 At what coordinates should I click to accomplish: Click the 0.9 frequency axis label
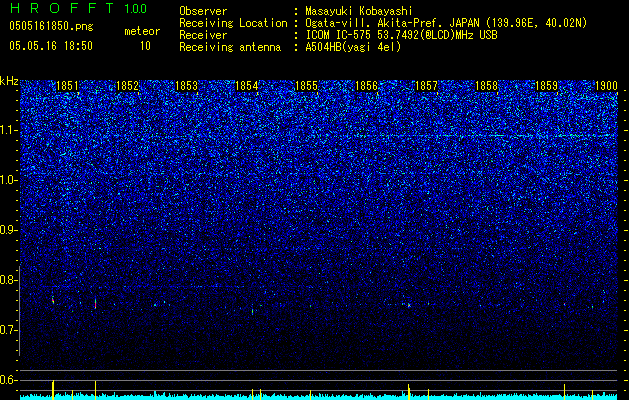click(9, 230)
